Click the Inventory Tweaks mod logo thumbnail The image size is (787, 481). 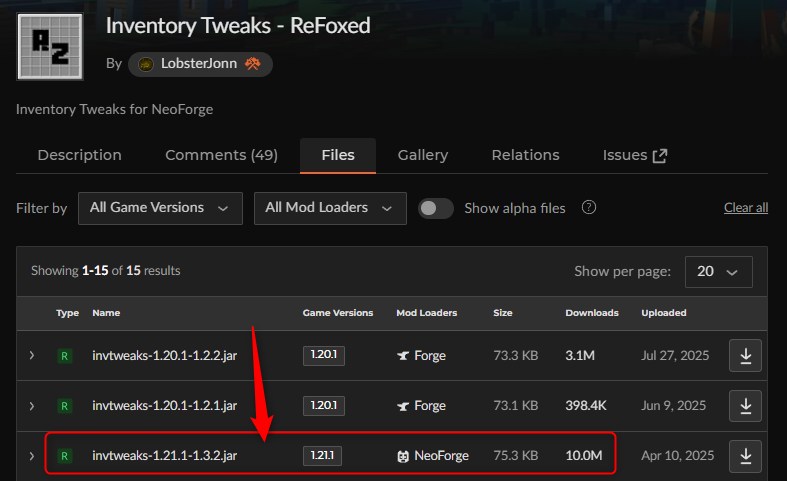pos(50,46)
